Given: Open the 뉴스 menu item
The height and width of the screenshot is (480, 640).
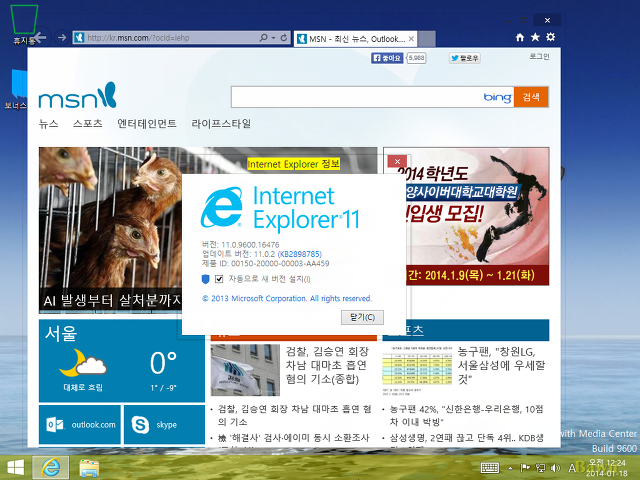Looking at the screenshot, I should coord(48,123).
